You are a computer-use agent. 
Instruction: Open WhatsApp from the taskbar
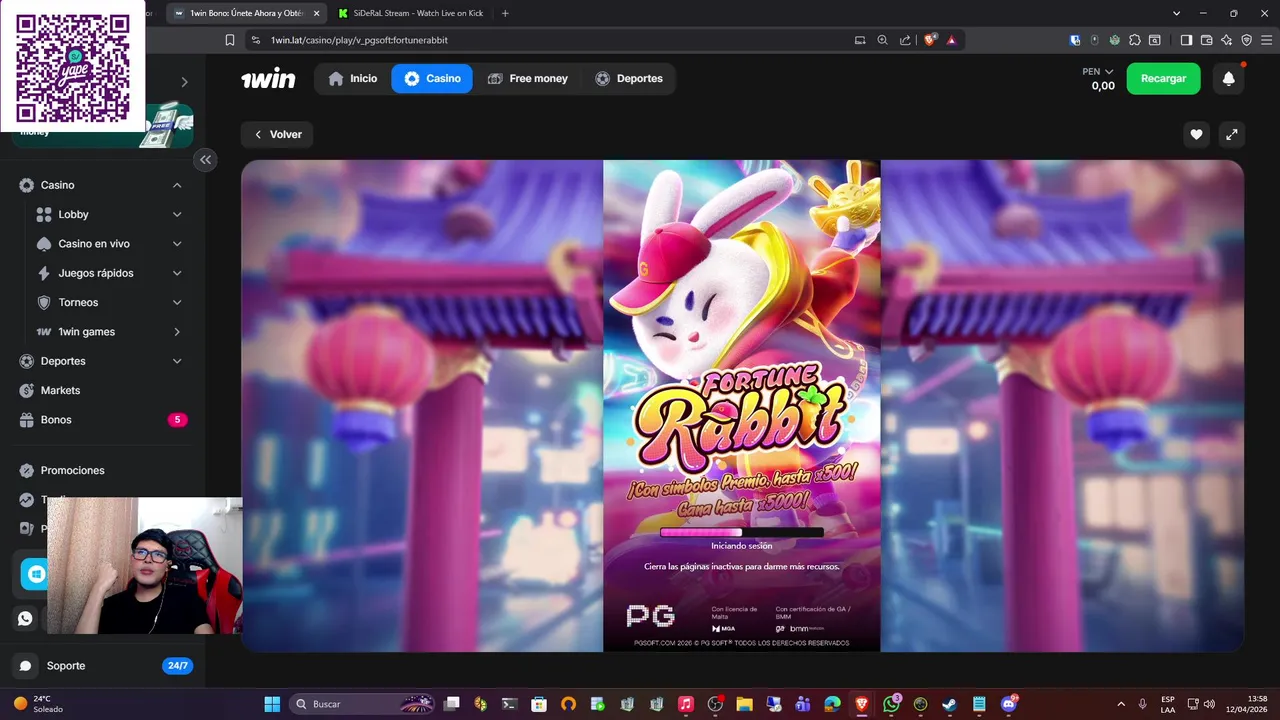pyautogui.click(x=892, y=704)
